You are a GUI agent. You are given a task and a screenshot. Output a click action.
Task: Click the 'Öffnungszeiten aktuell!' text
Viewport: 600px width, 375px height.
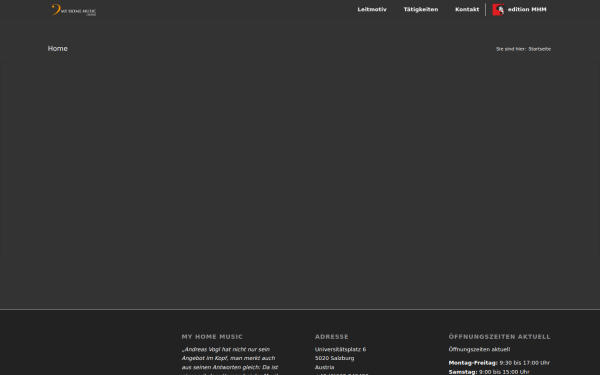coord(479,349)
